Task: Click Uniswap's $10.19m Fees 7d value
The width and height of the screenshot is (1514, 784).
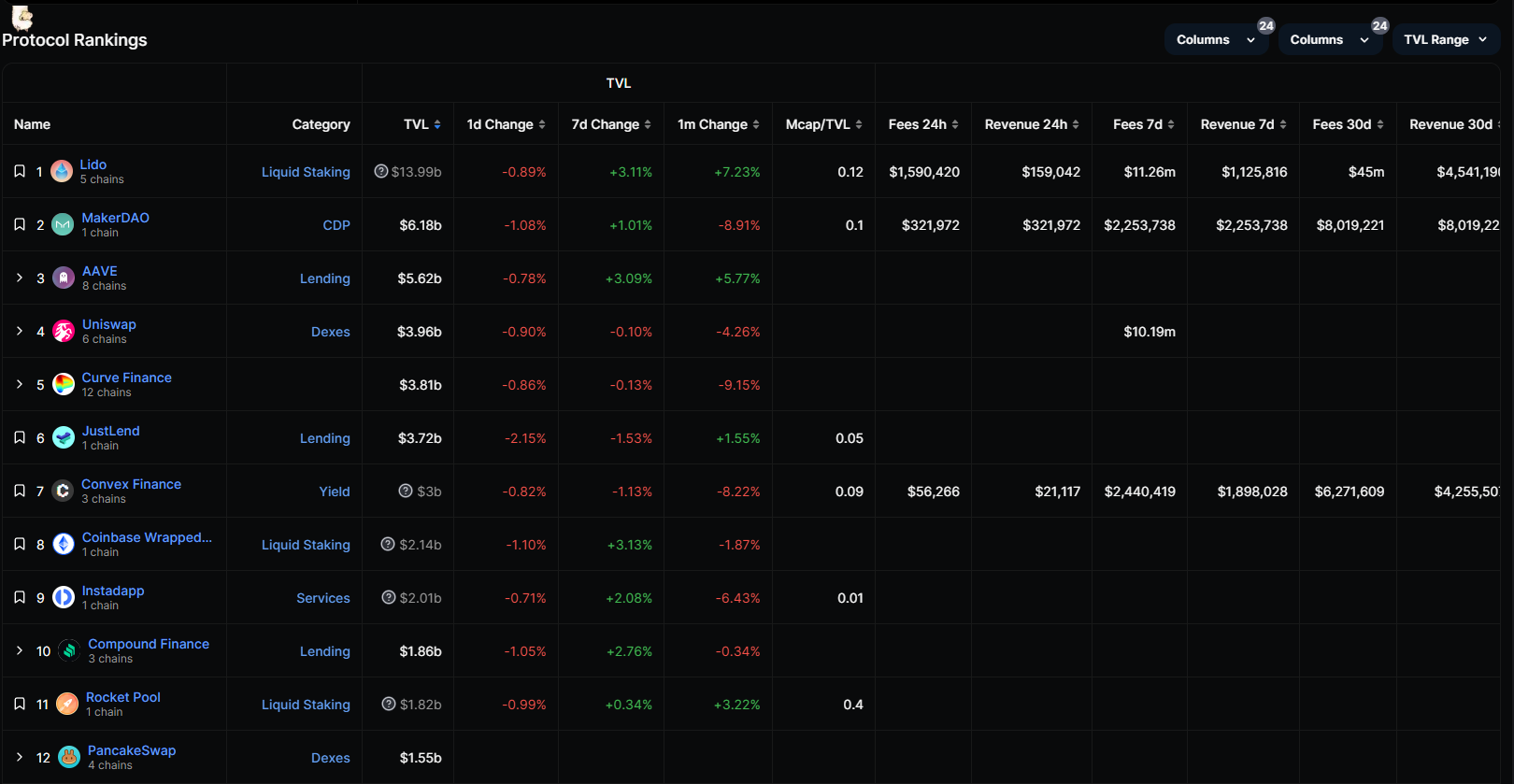Action: point(1150,332)
